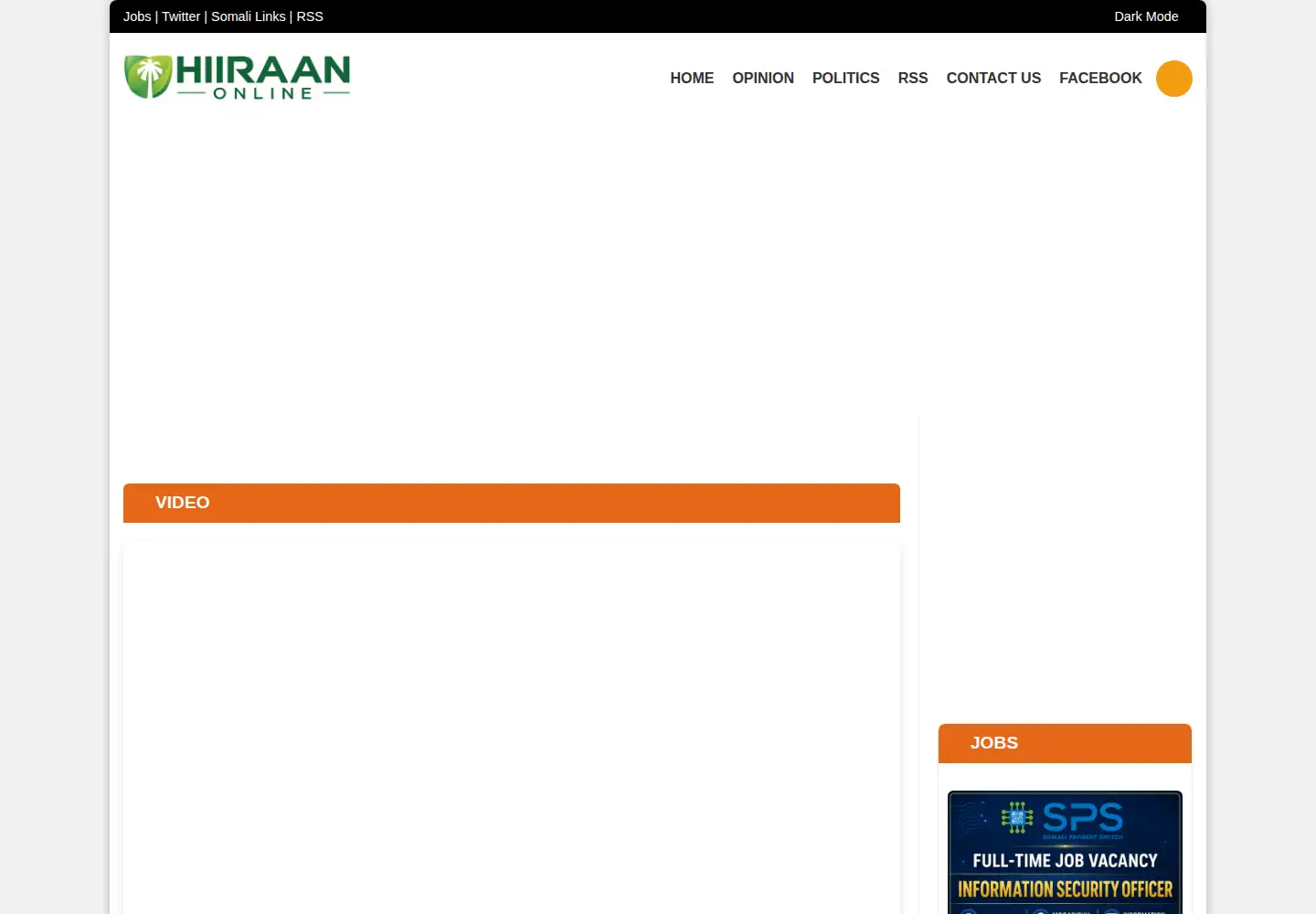
Task: Select RSS in the main navigation
Action: [x=913, y=79]
